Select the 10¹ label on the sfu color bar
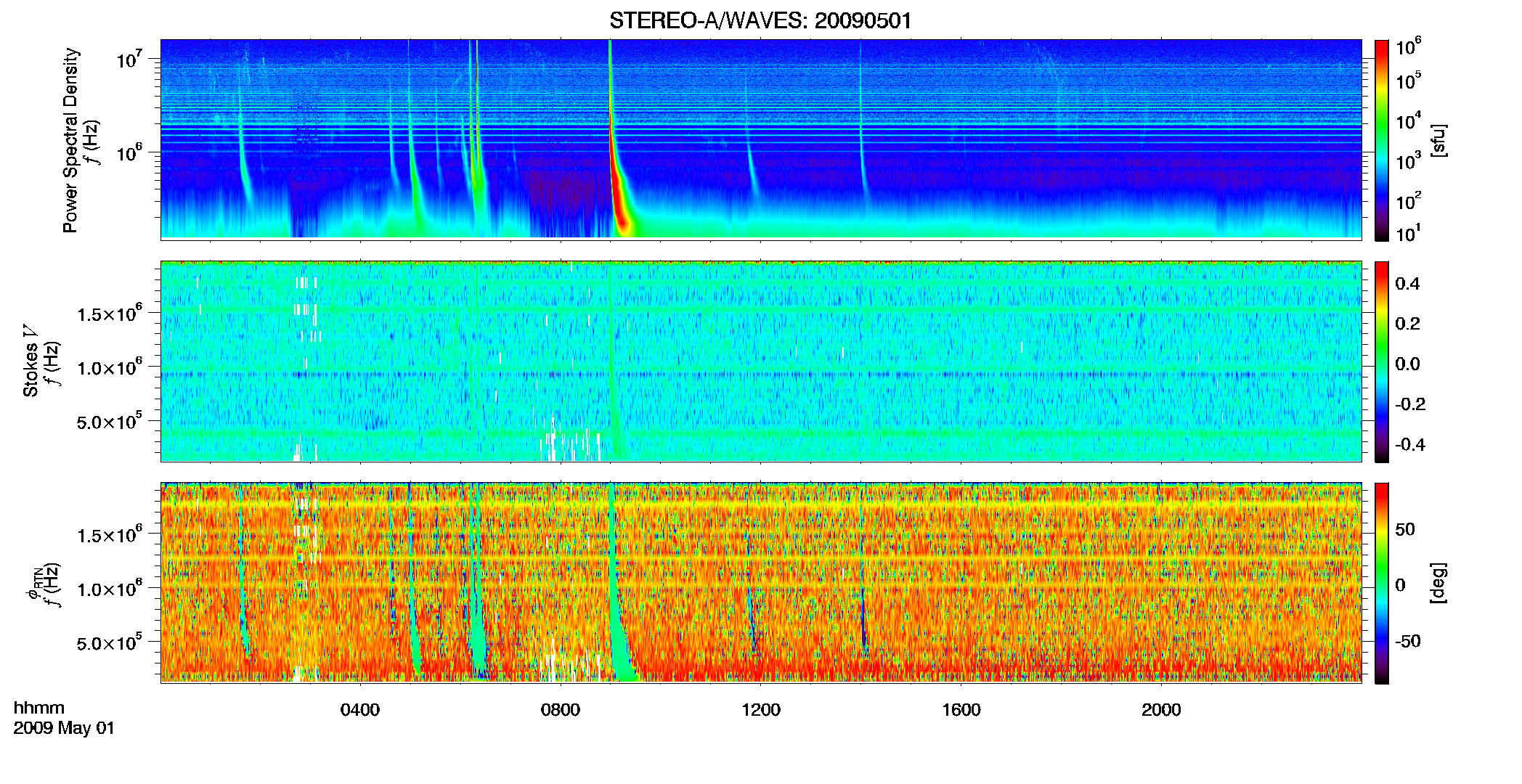1522x784 pixels. (x=1409, y=234)
